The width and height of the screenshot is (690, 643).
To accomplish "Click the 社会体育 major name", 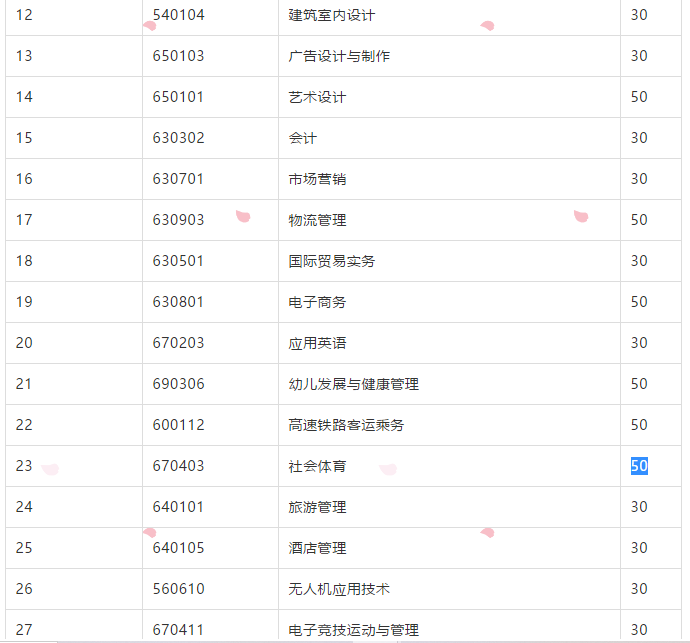I will click(x=317, y=466).
